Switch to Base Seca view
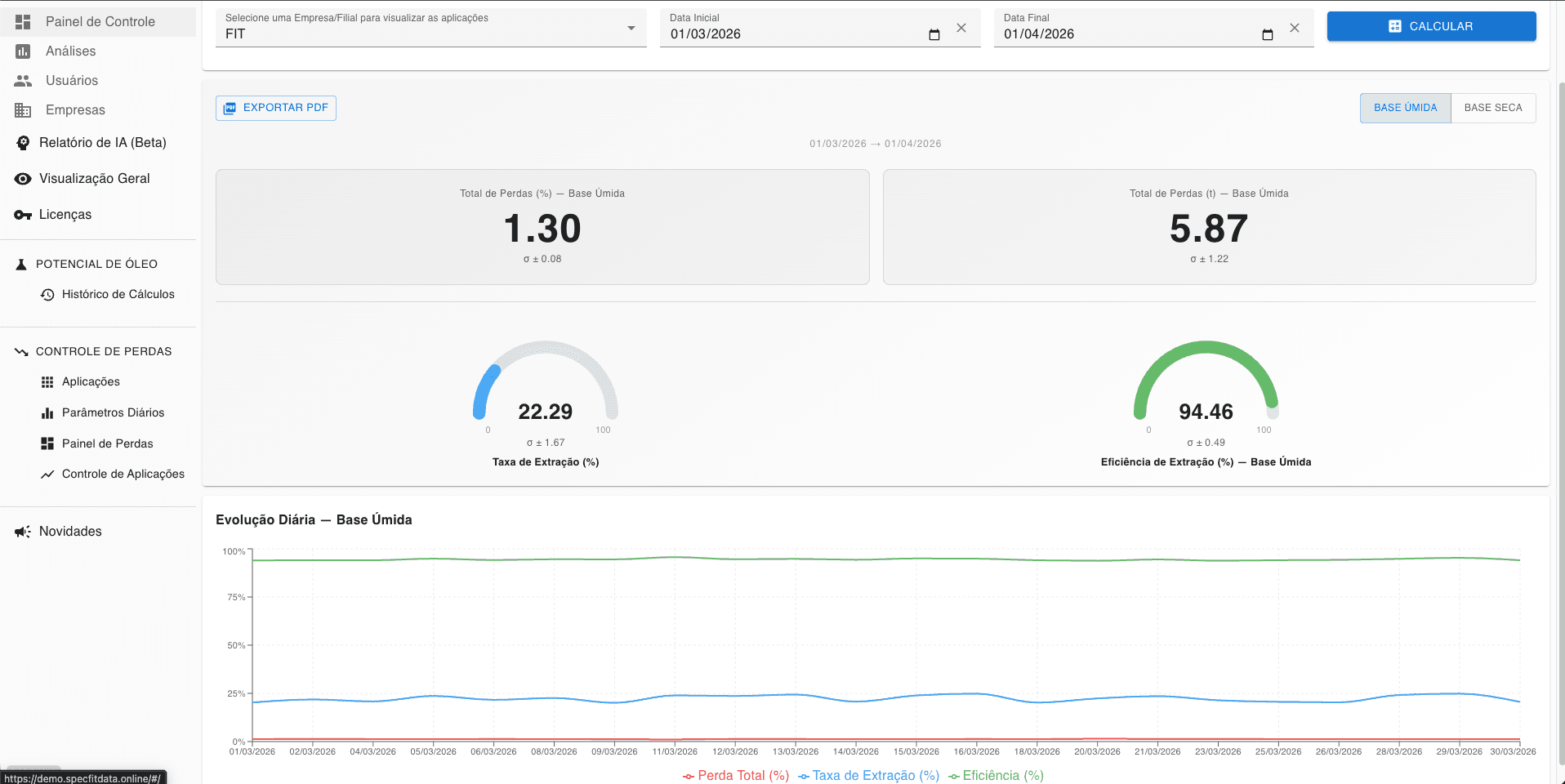The width and height of the screenshot is (1565, 784). [x=1493, y=108]
